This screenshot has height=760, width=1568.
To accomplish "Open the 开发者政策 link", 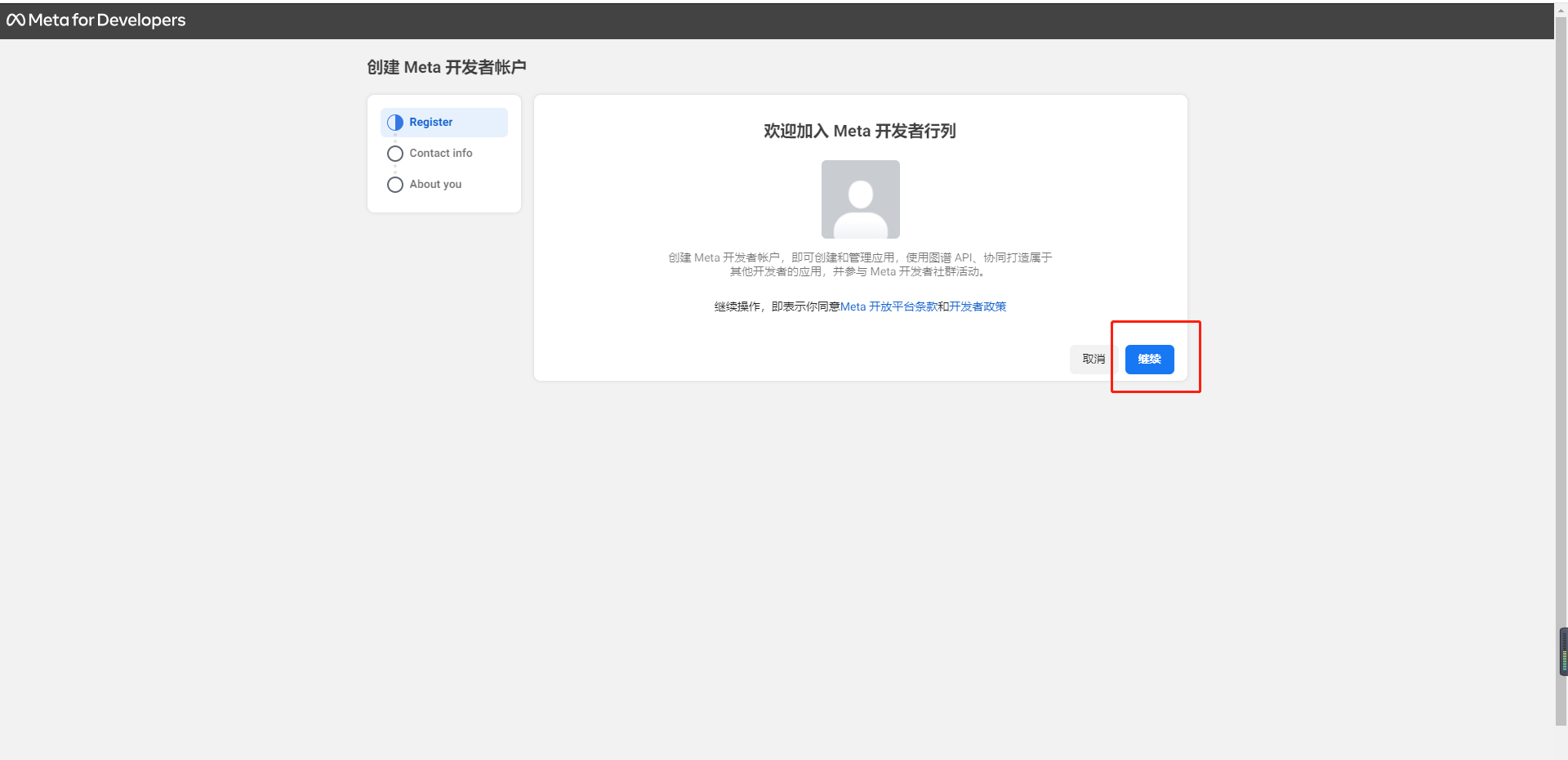I will point(978,306).
